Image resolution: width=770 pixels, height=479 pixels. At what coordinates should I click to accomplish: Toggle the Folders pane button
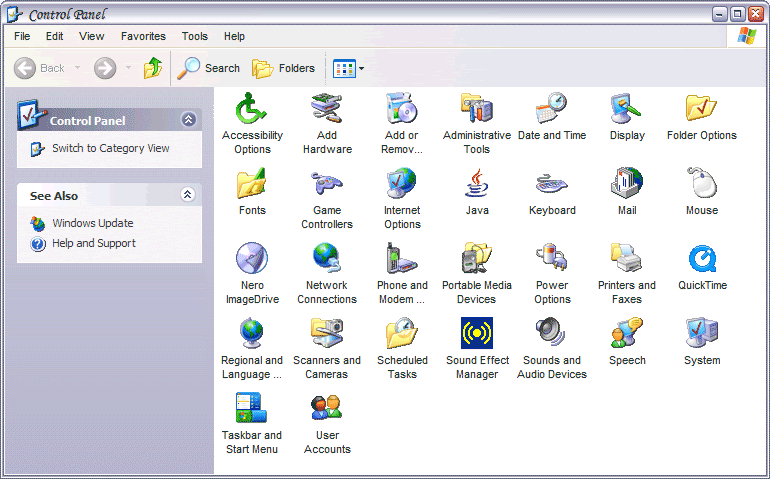[284, 68]
